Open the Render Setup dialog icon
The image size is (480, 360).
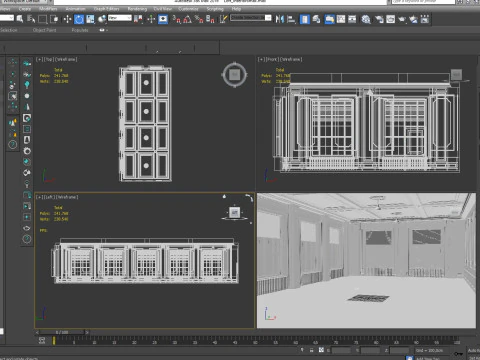pyautogui.click(x=379, y=19)
